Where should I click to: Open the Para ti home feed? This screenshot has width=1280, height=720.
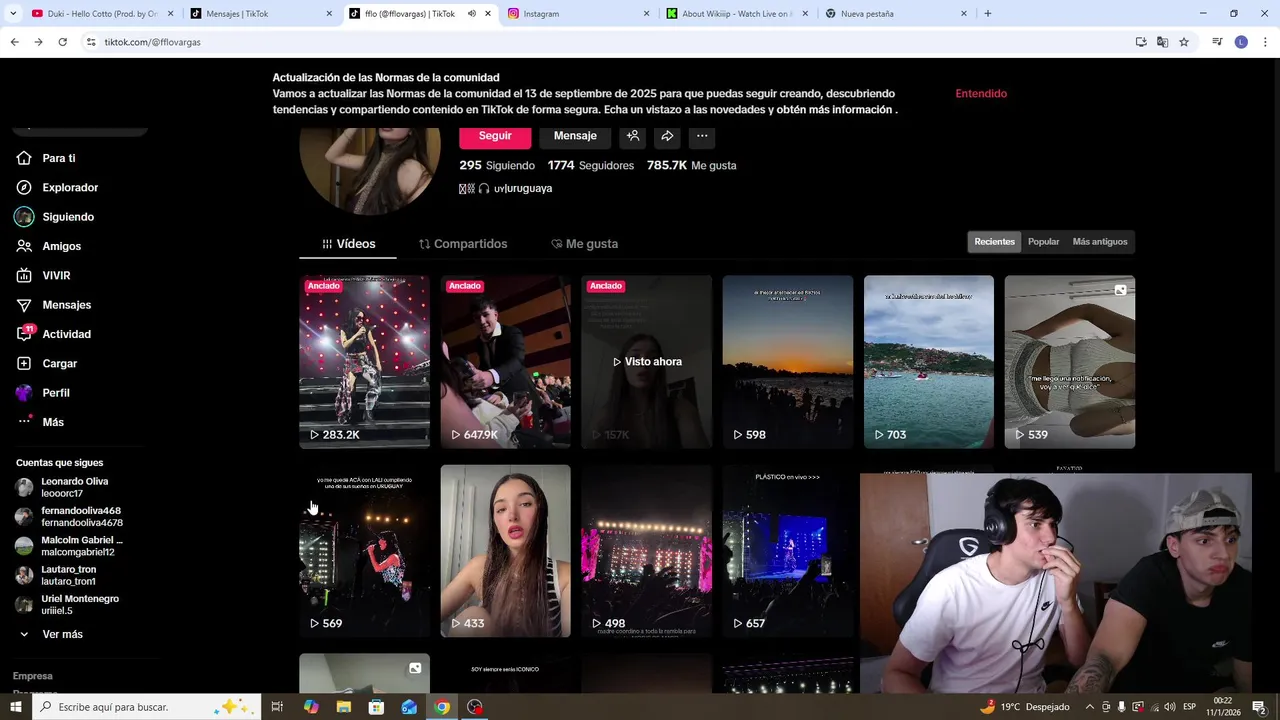pos(58,158)
